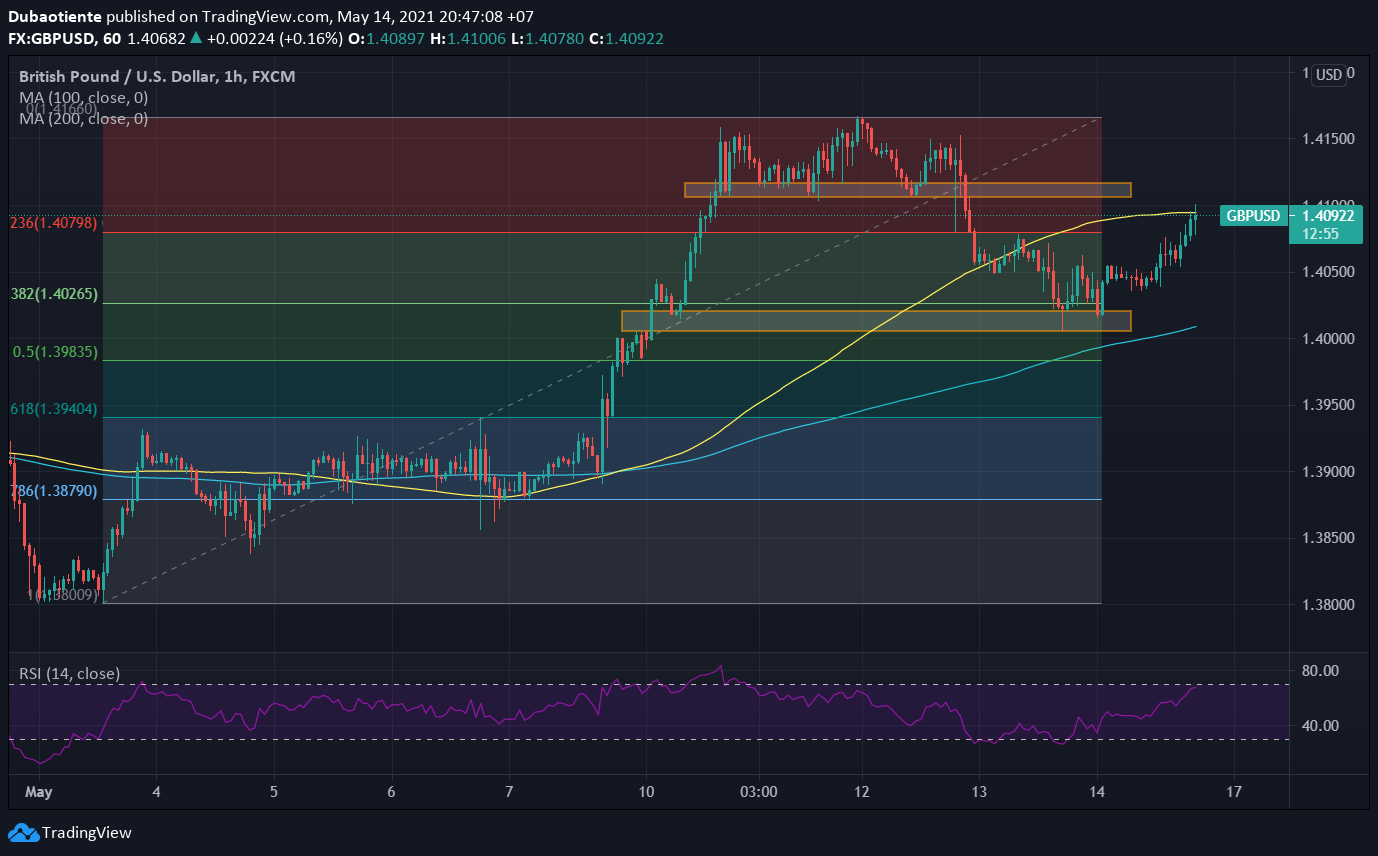
Task: Click the date 10 on time axis
Action: 646,791
